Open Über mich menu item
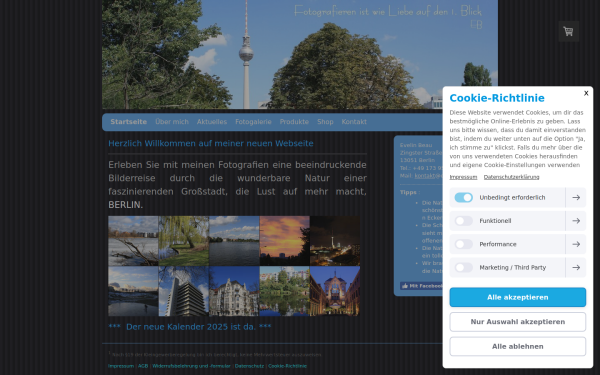The height and width of the screenshot is (375, 600). click(172, 122)
